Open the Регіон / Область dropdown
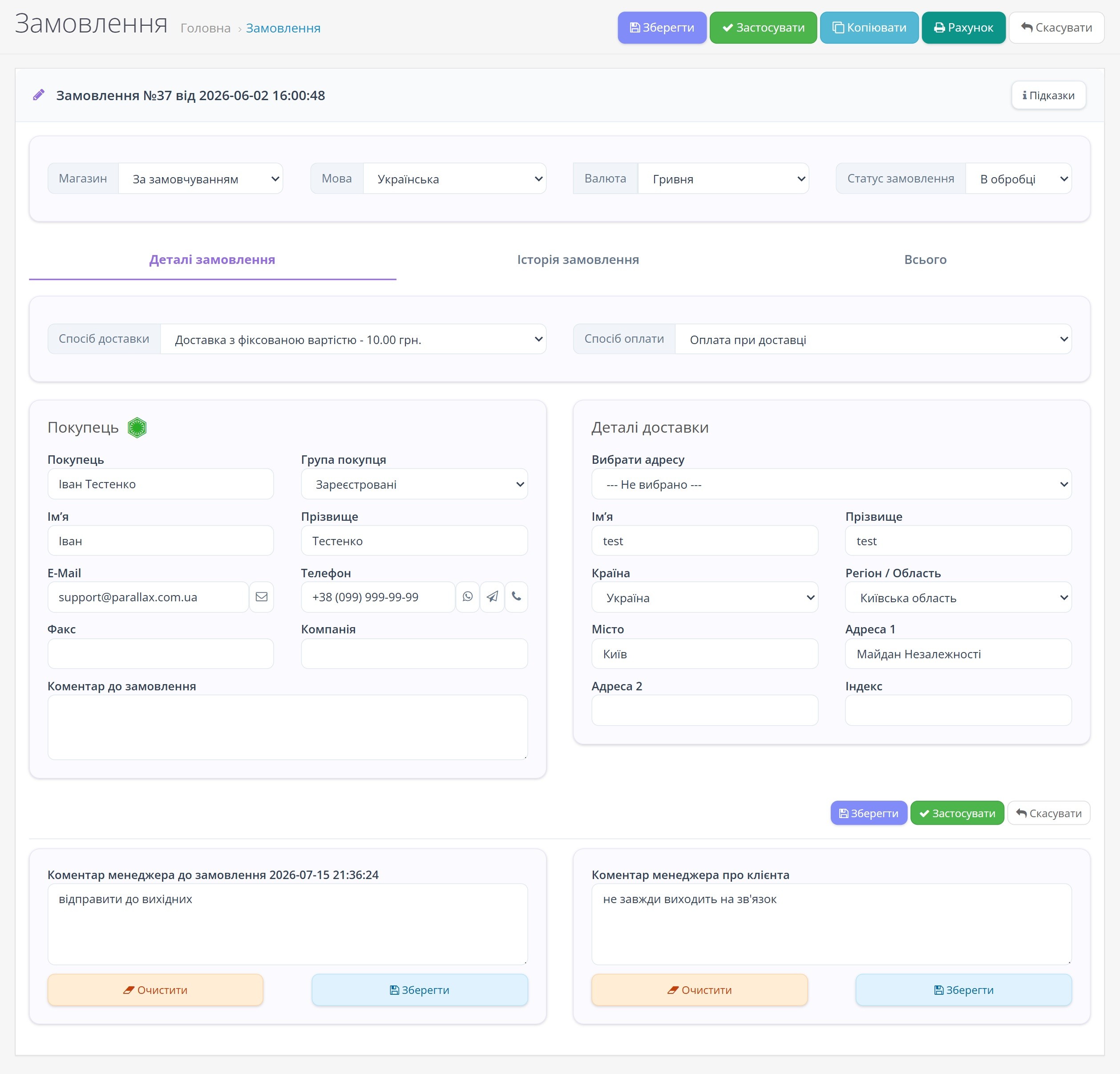Screen dimensions: 1120x1074 (x=958, y=597)
